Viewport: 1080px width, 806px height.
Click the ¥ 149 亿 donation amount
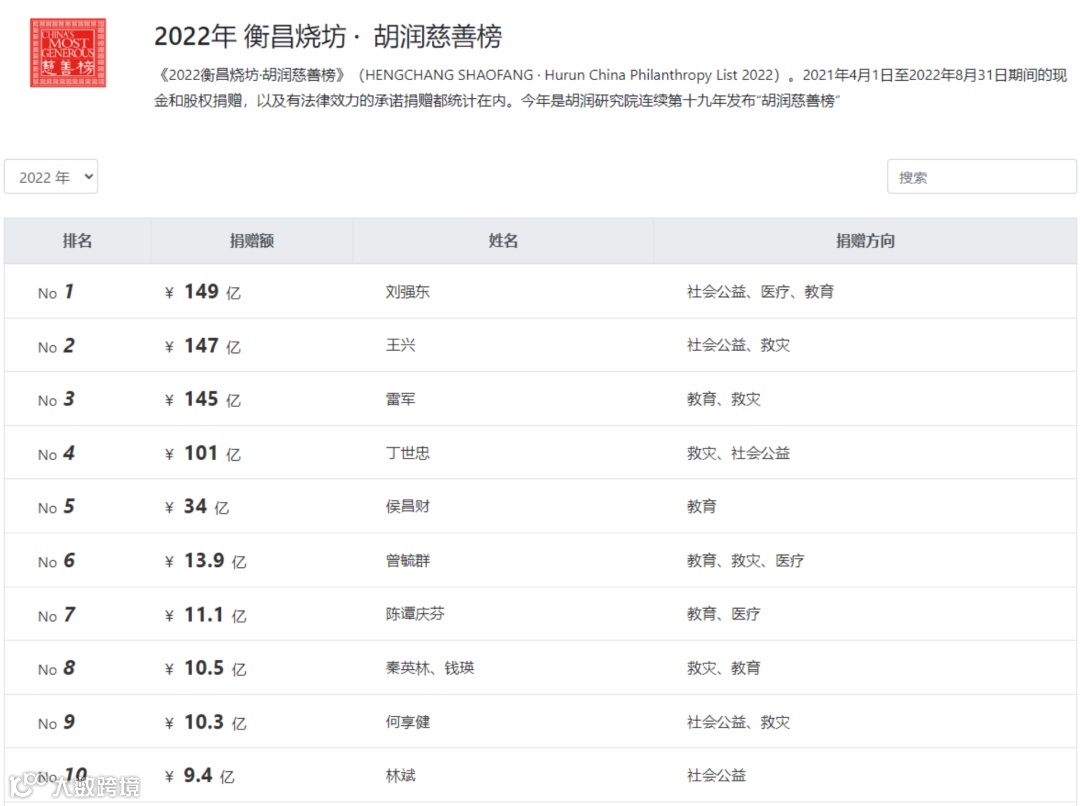point(202,292)
